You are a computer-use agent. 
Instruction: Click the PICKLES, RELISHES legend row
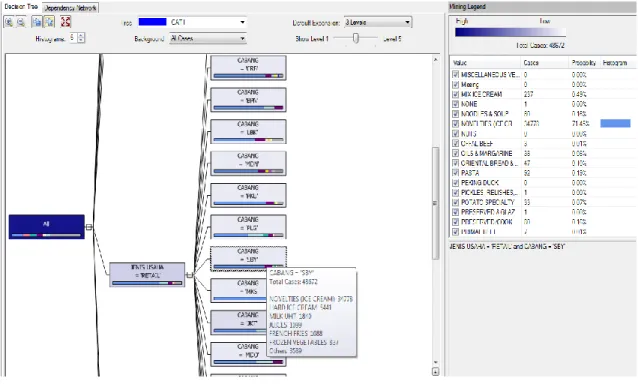542,192
